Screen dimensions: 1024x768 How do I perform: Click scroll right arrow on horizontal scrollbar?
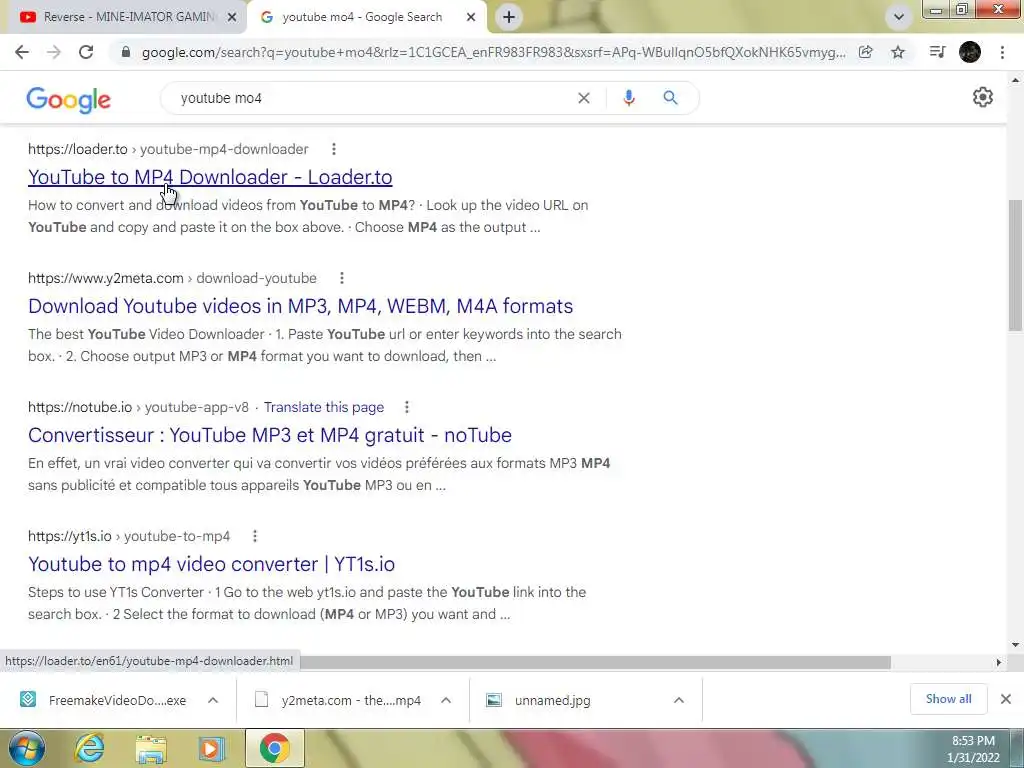999,662
